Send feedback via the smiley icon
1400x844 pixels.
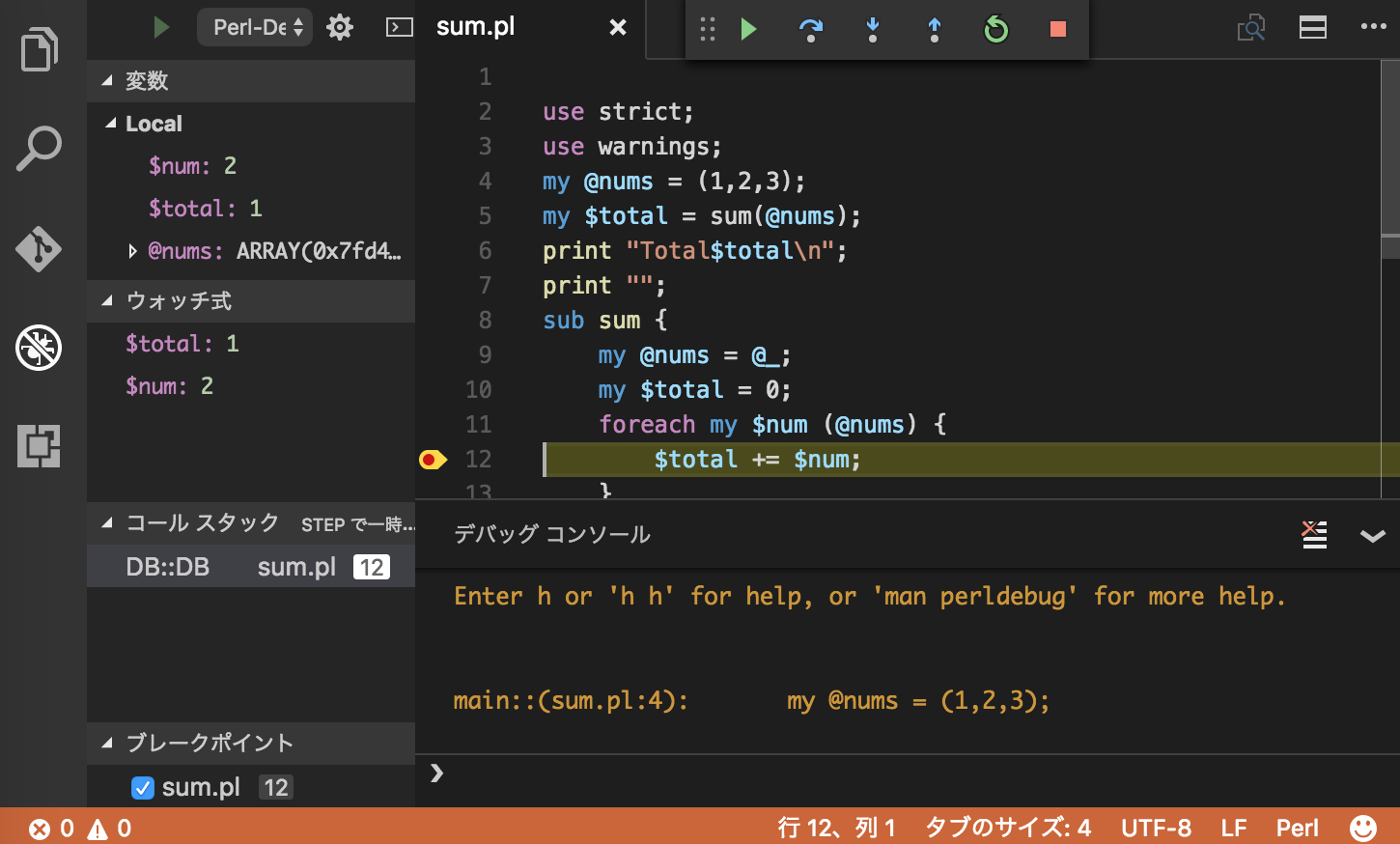click(1363, 828)
